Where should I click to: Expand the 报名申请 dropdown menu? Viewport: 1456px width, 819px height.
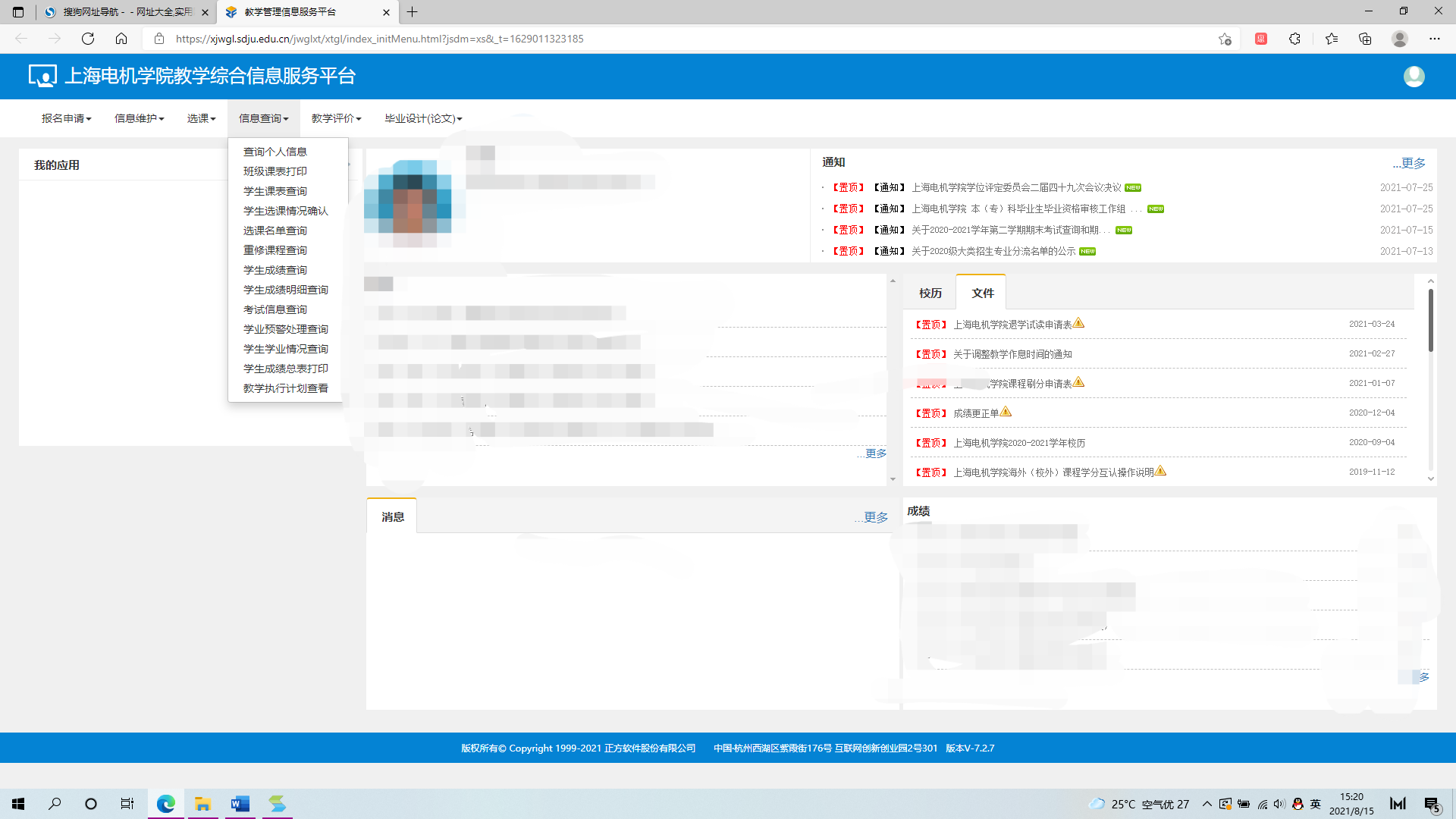(x=66, y=118)
